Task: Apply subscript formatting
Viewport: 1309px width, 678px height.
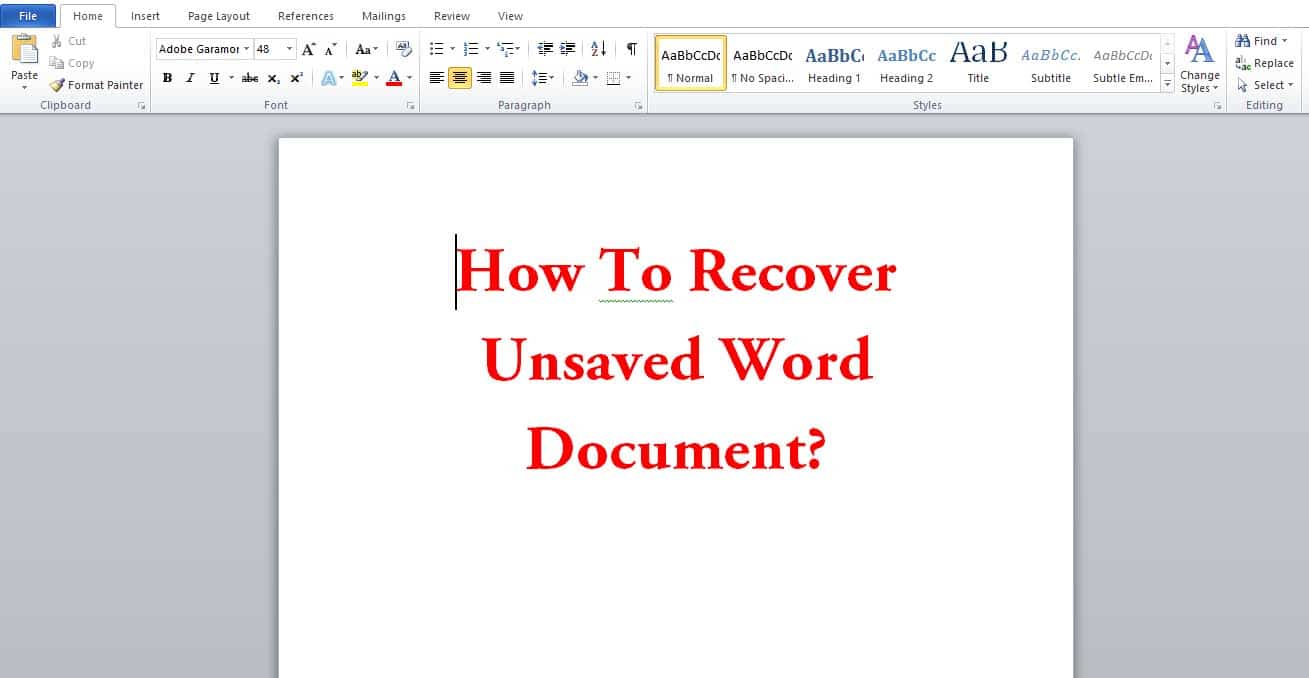Action: pyautogui.click(x=272, y=77)
